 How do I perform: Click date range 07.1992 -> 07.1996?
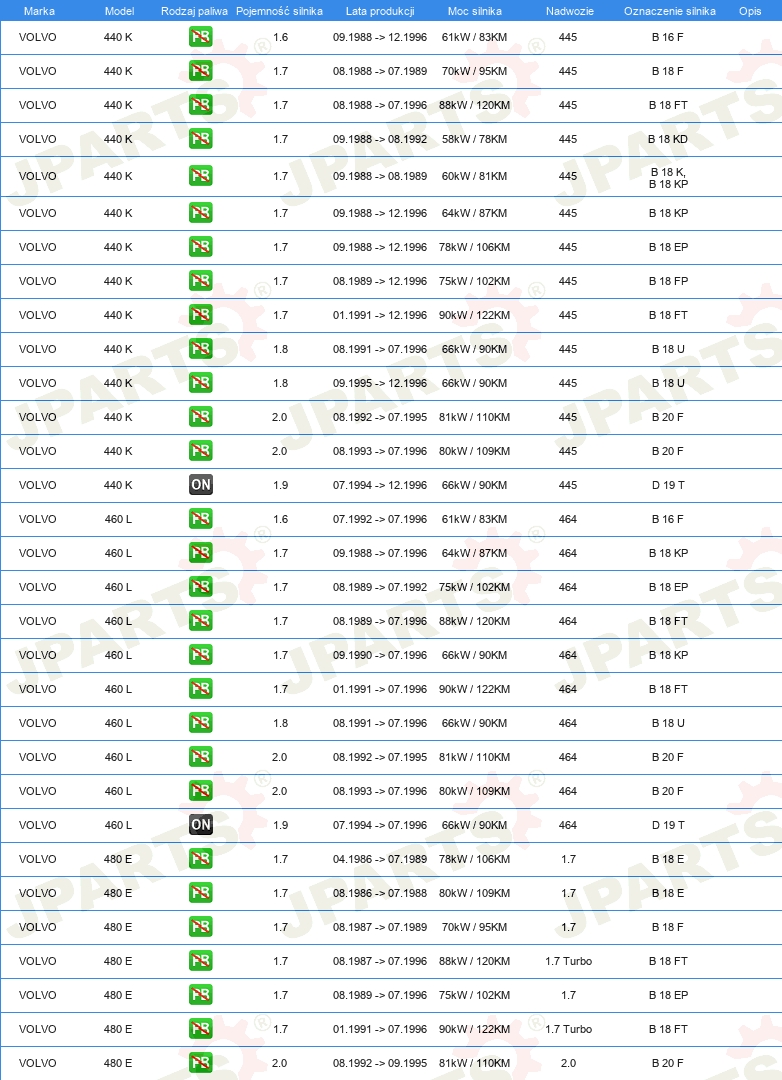(380, 519)
